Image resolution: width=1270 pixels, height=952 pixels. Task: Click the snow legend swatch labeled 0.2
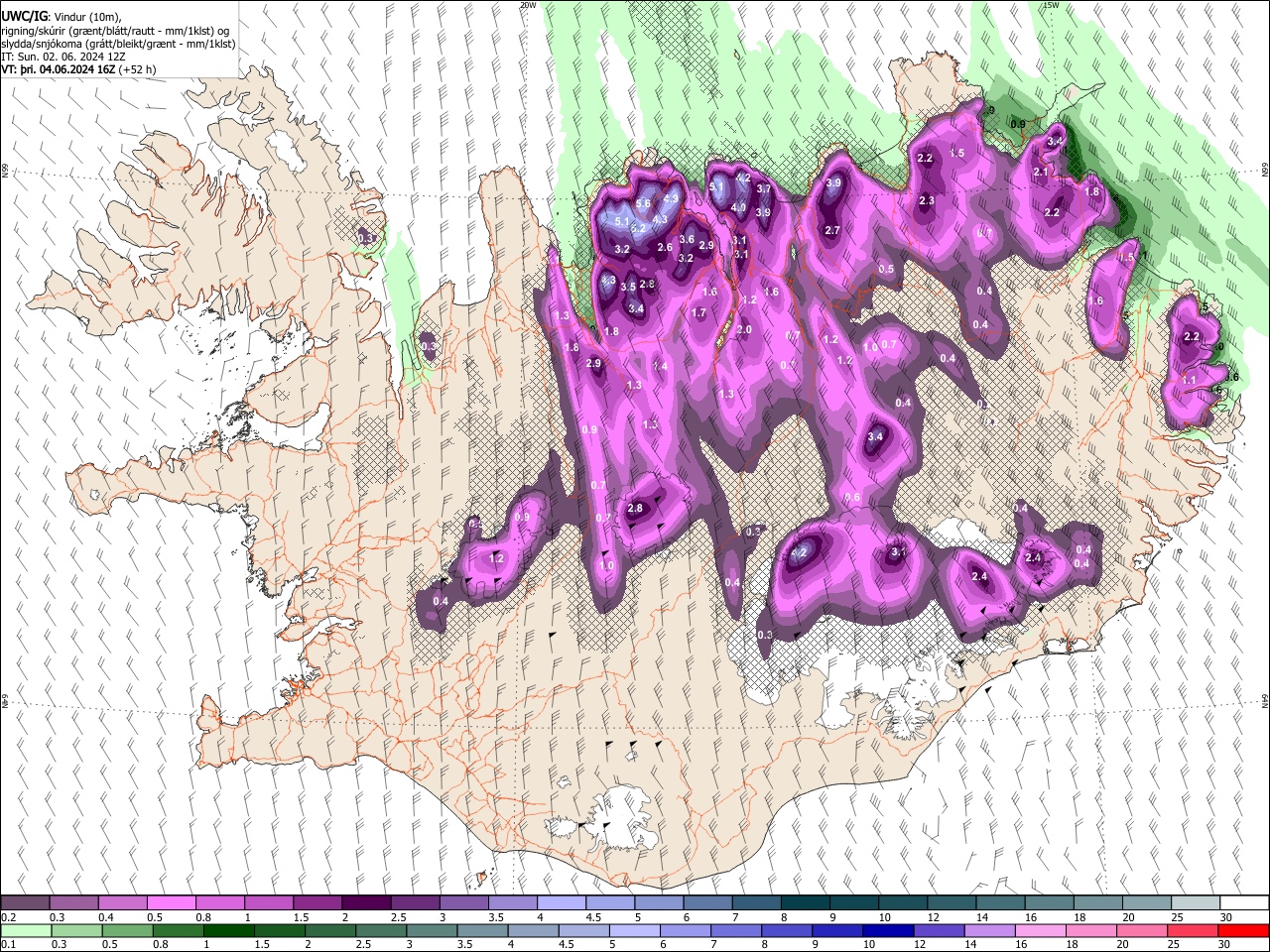point(25,903)
